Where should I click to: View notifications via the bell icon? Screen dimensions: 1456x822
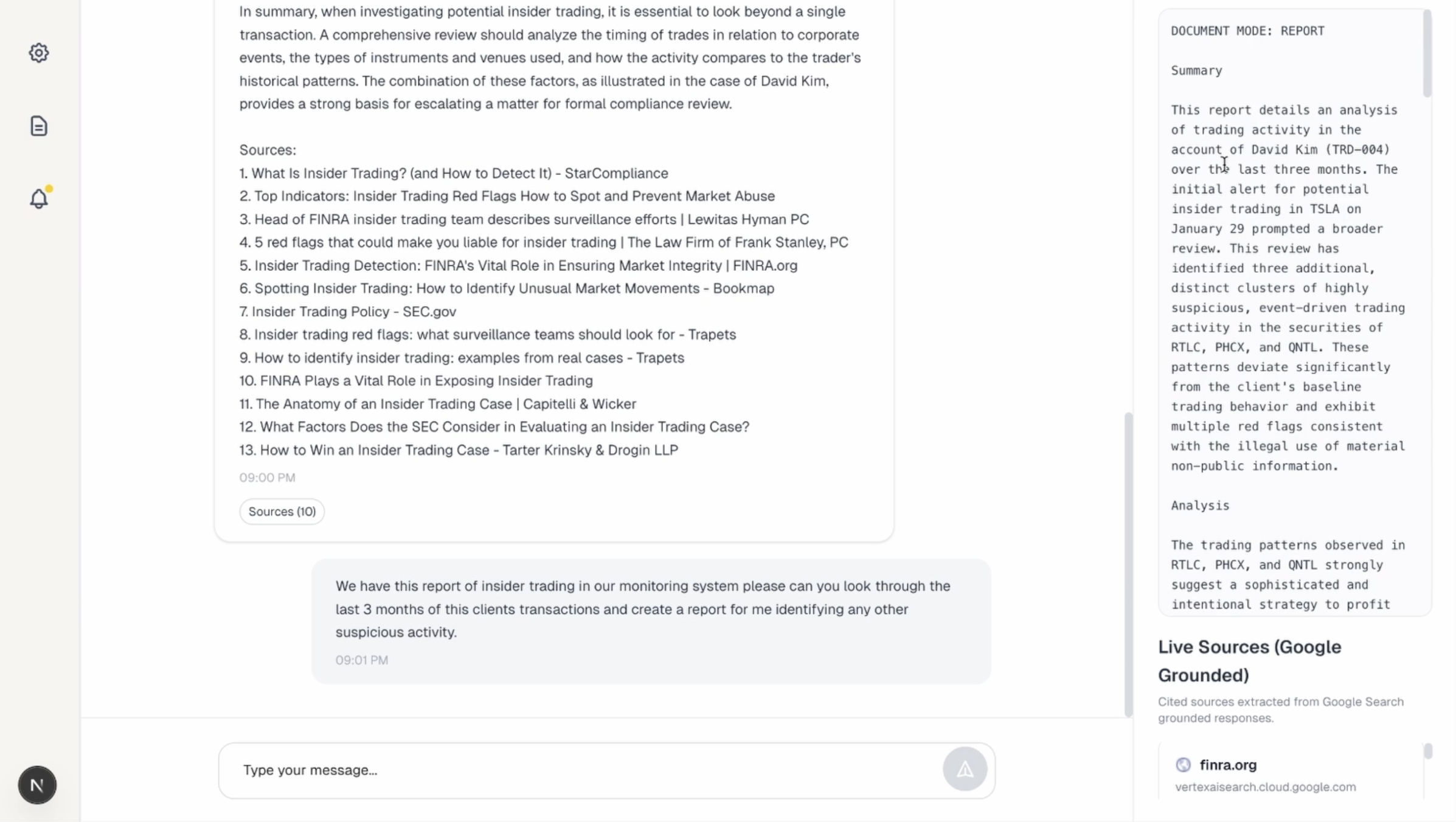coord(39,199)
